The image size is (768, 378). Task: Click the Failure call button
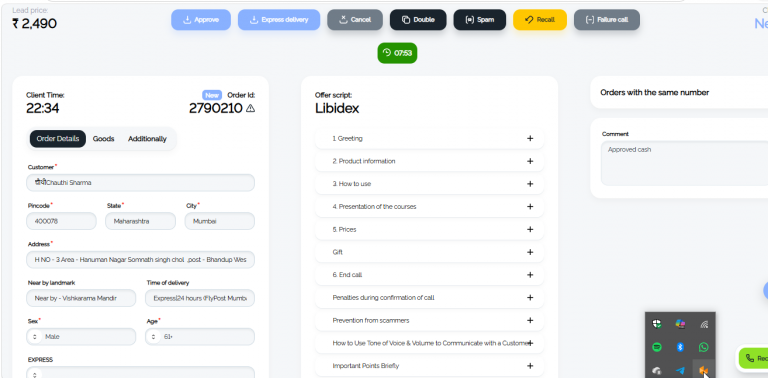pos(607,20)
